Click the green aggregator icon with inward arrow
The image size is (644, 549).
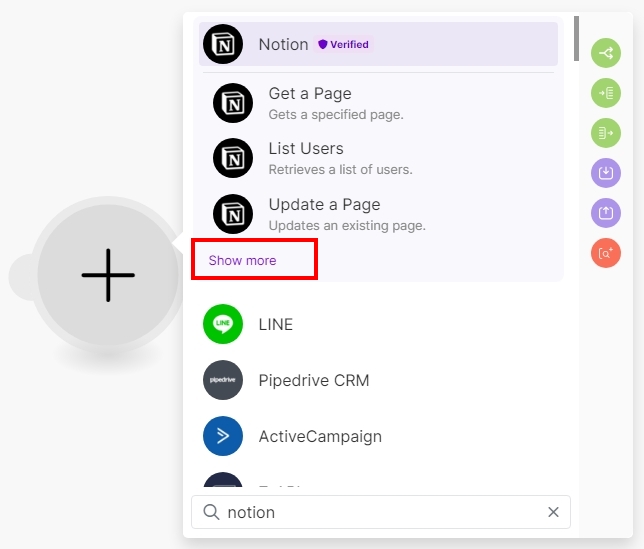click(x=605, y=93)
